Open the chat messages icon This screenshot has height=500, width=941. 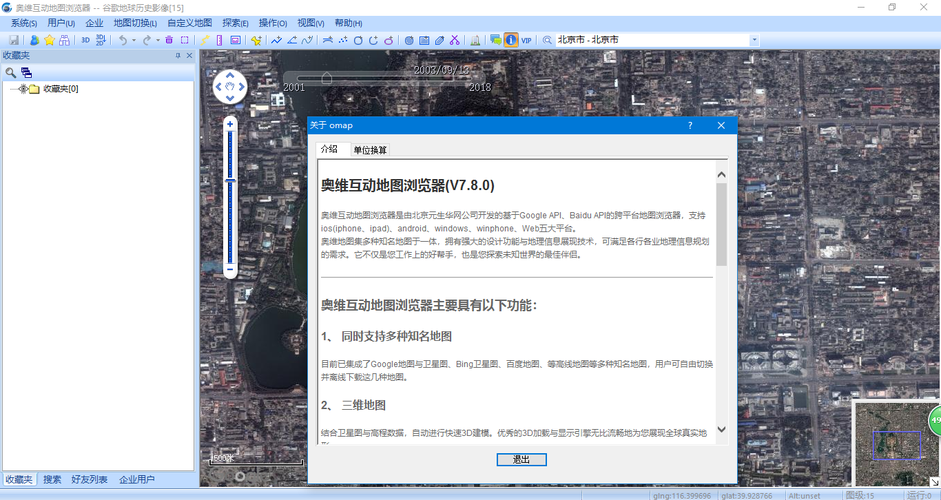(x=495, y=40)
